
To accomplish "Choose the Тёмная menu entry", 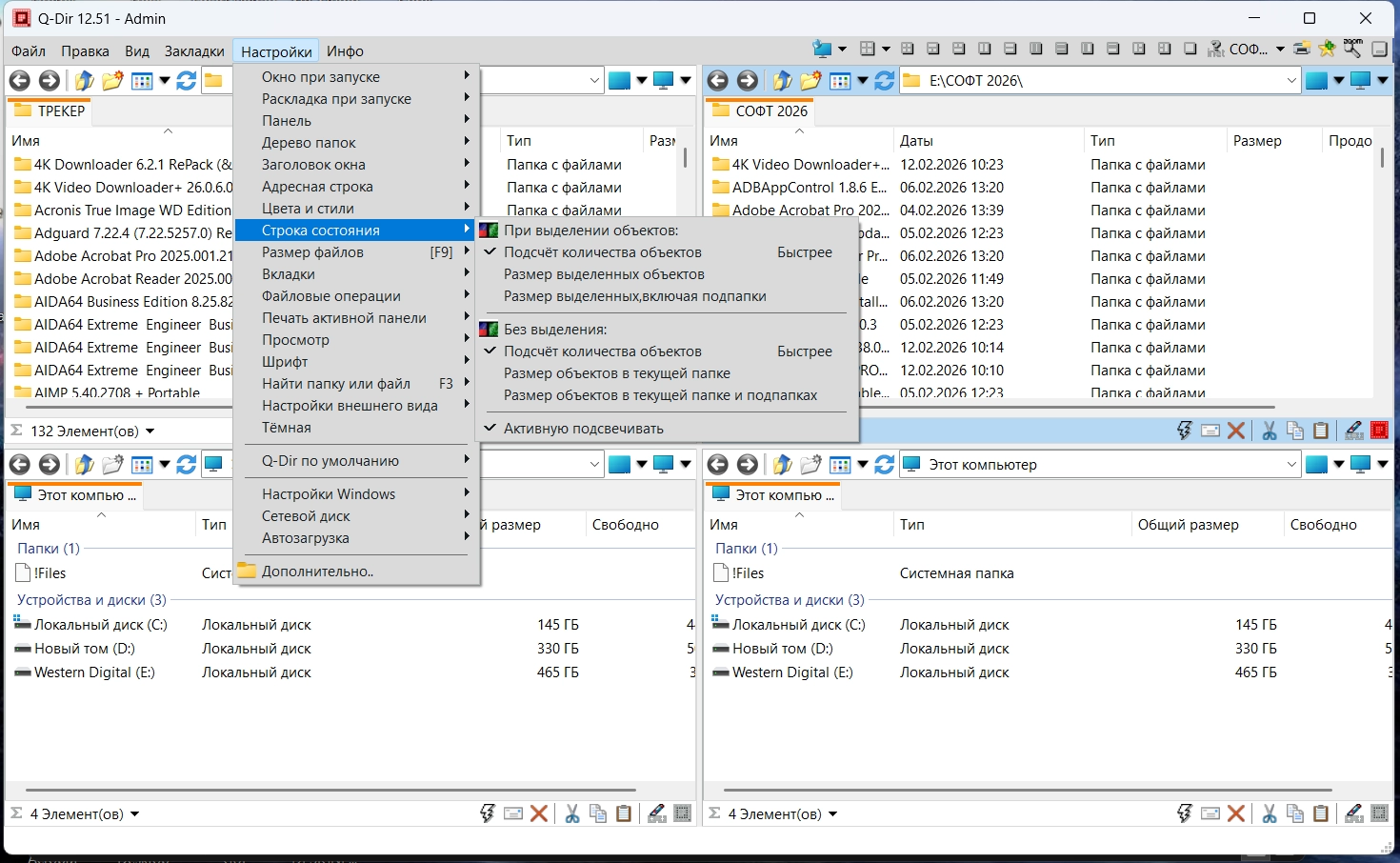I will tap(287, 428).
